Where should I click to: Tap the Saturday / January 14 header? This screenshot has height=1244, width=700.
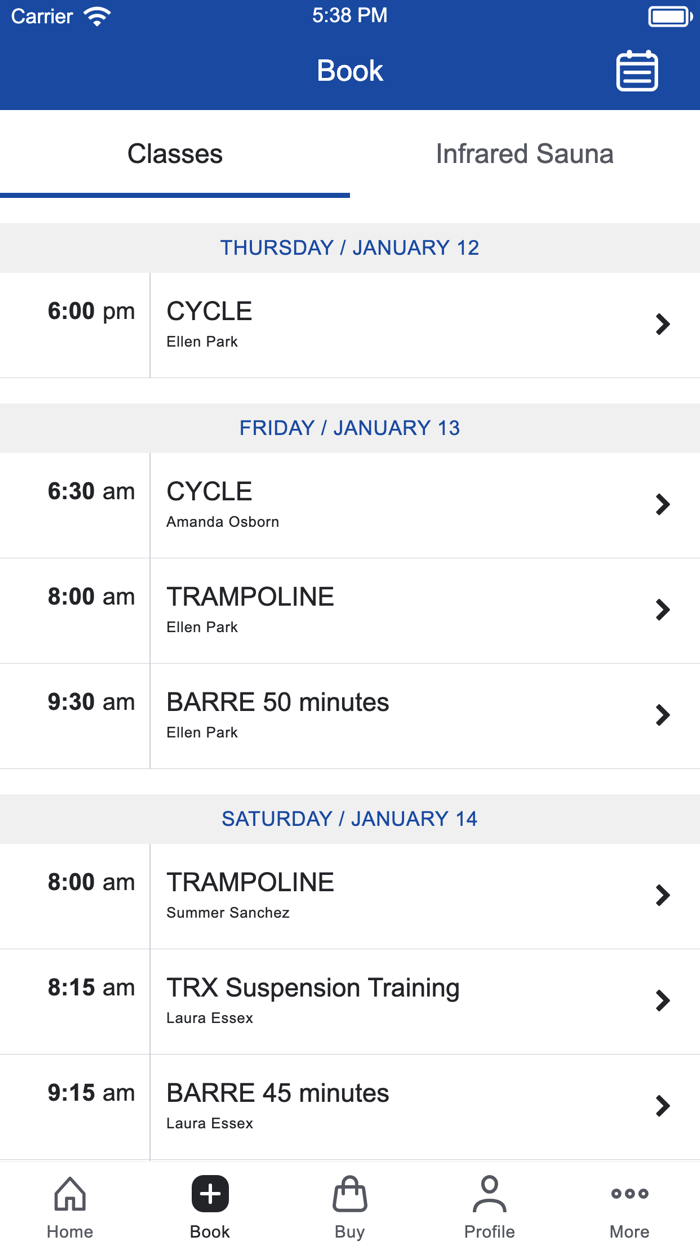pos(350,819)
